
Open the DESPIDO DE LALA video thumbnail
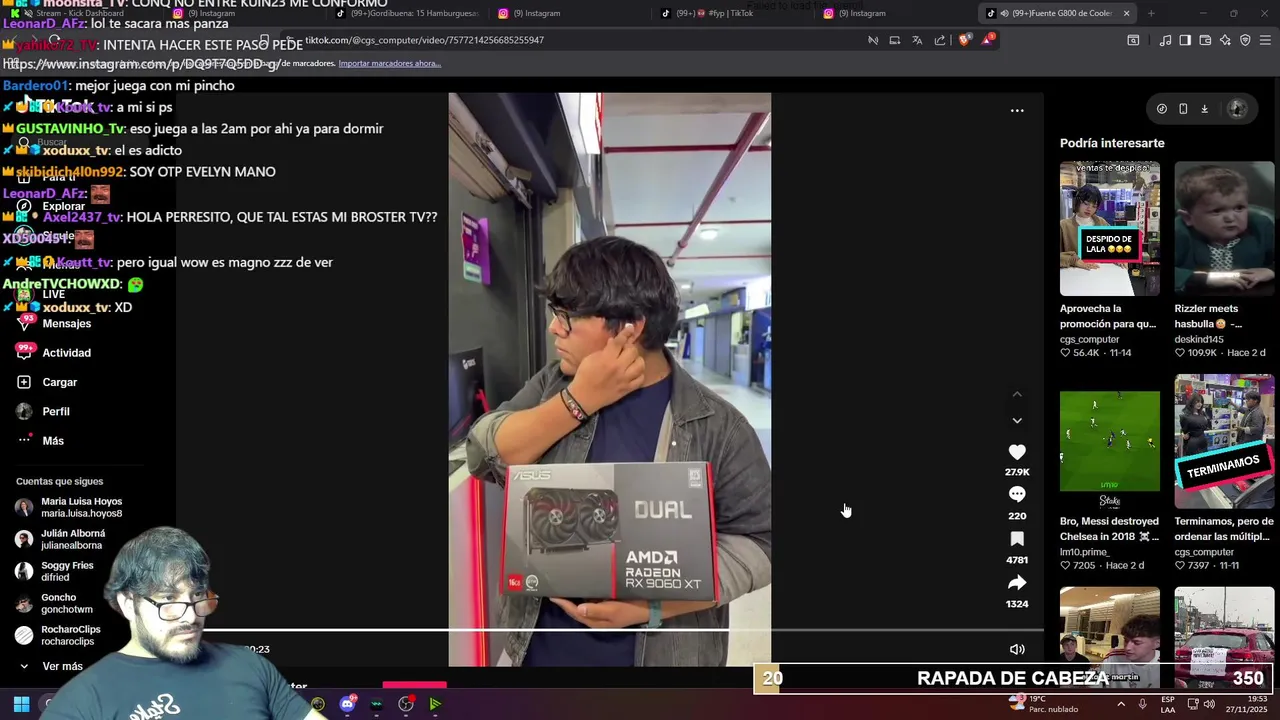1110,228
